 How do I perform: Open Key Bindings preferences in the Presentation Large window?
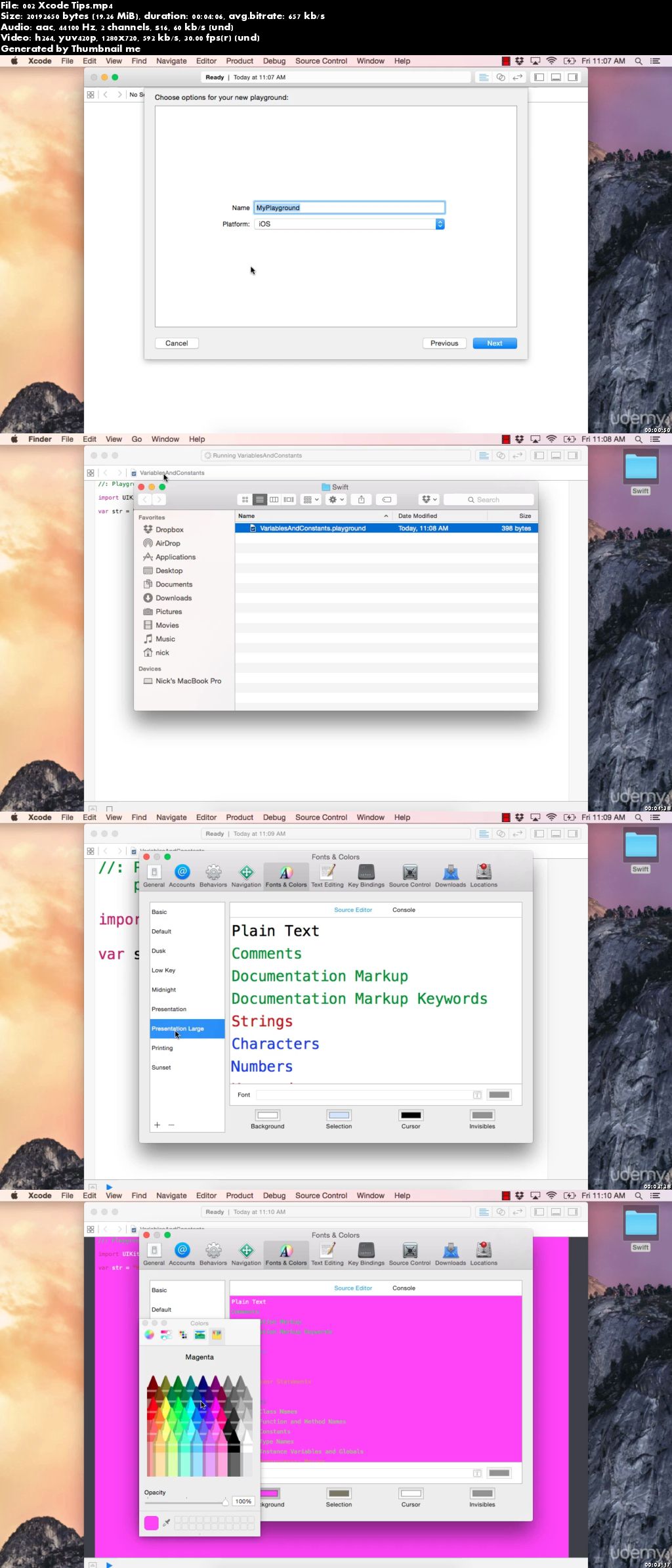366,876
